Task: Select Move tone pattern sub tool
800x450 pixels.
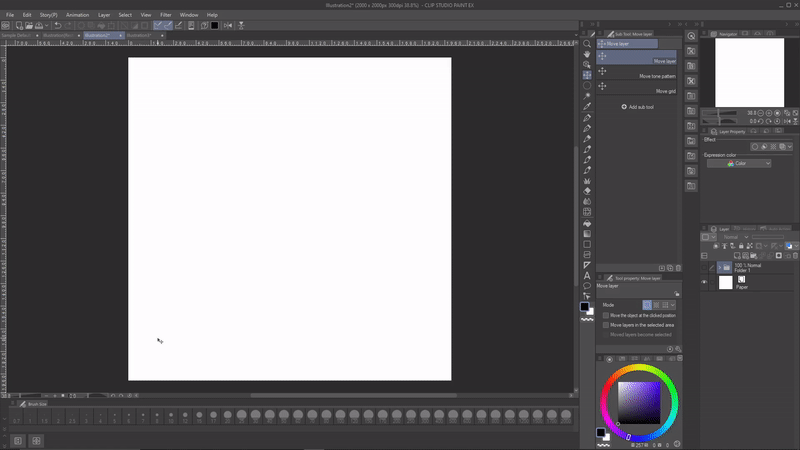Action: [637, 72]
